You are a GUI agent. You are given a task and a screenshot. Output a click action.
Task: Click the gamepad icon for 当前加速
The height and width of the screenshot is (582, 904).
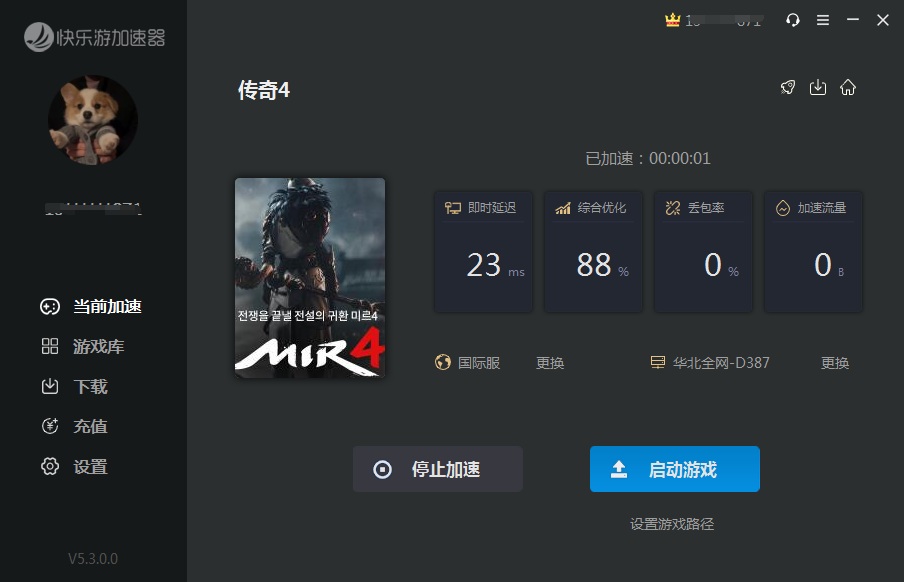50,306
